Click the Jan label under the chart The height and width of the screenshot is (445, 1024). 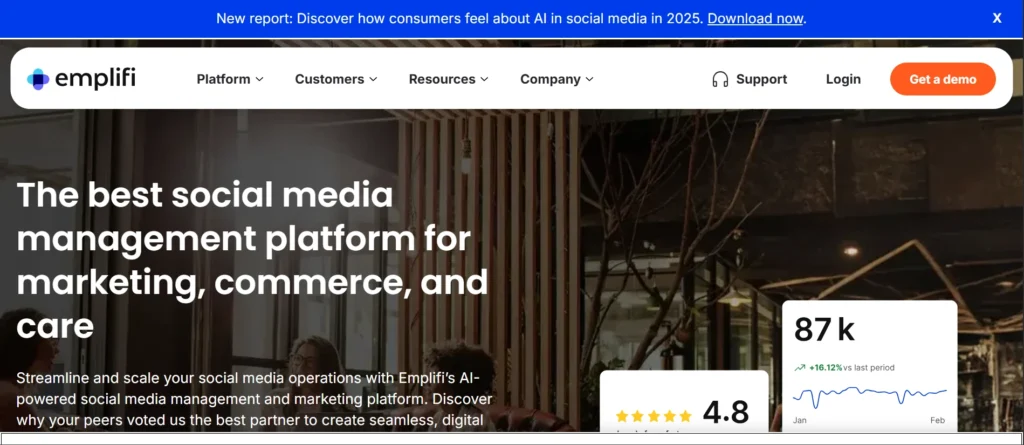click(x=801, y=421)
